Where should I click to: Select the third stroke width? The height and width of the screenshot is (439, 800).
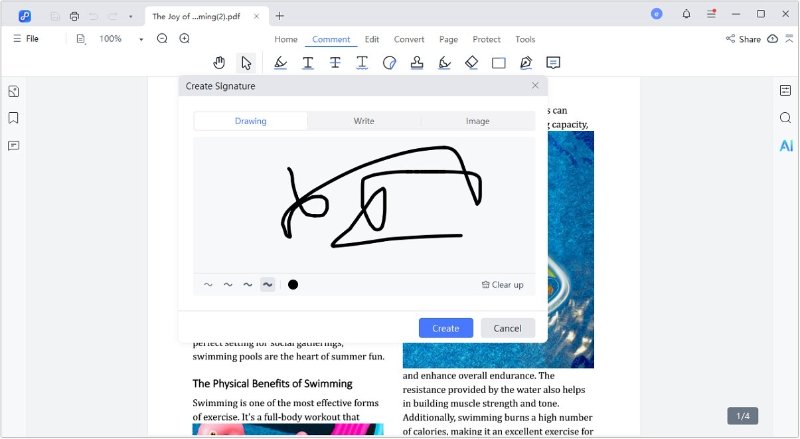click(247, 285)
